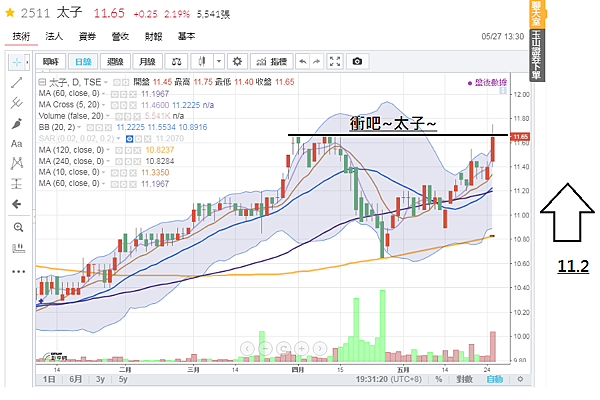Select the brush drawing tool
Image resolution: width=600 pixels, height=400 pixels.
[x=16, y=123]
